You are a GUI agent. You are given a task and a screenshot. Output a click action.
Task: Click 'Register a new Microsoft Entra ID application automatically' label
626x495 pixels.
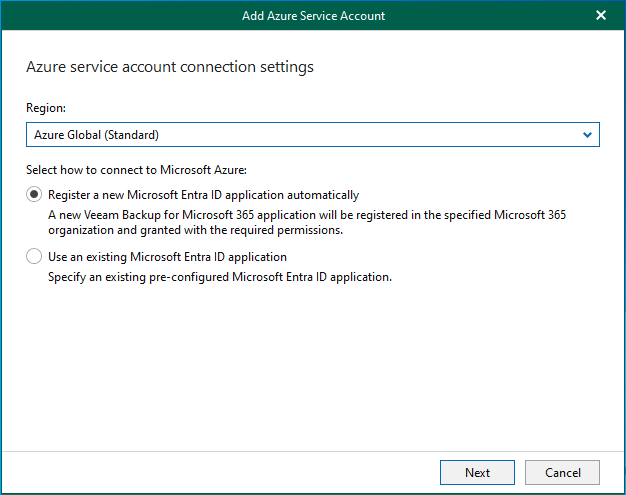click(203, 195)
